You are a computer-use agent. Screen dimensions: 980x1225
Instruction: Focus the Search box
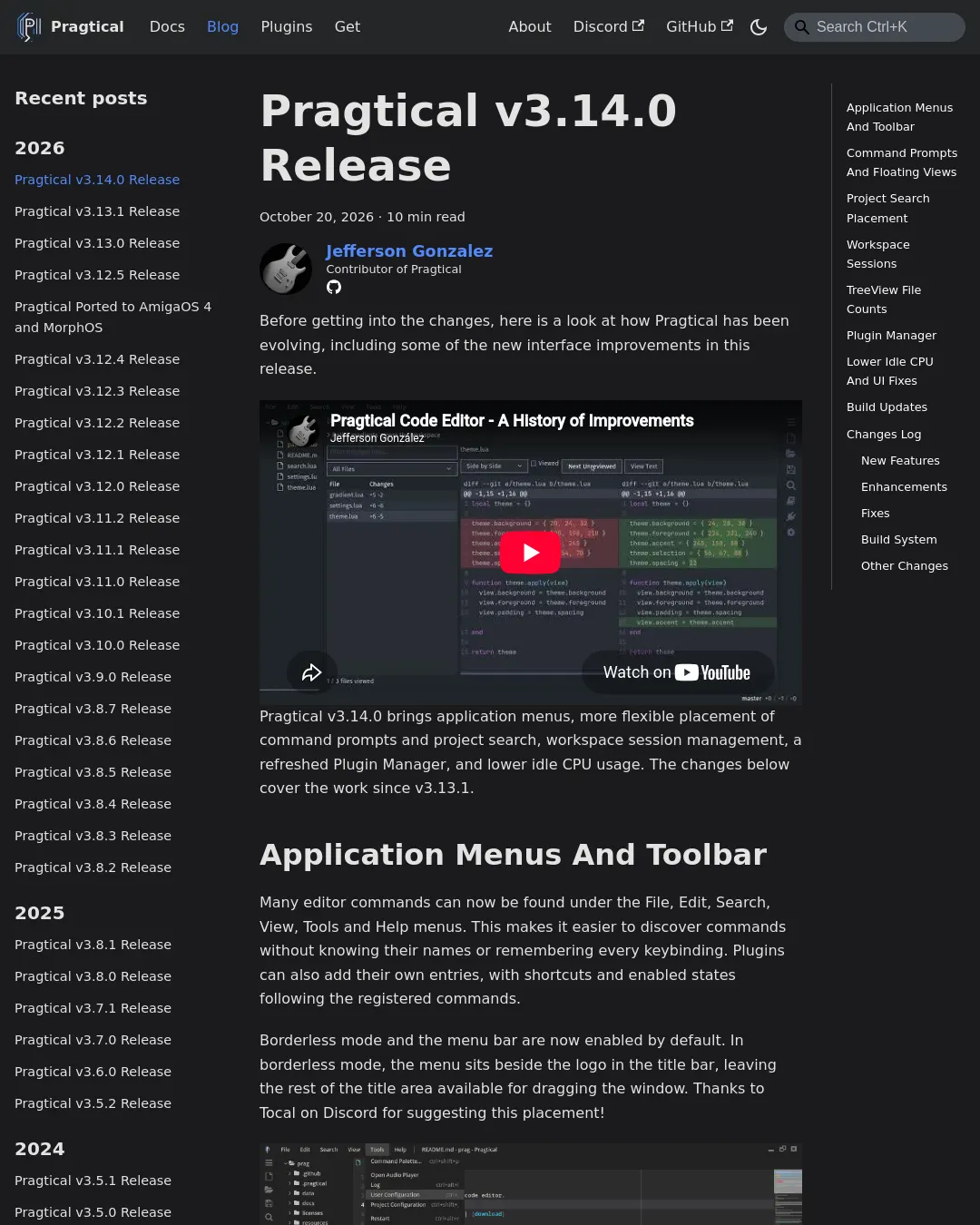pos(875,27)
